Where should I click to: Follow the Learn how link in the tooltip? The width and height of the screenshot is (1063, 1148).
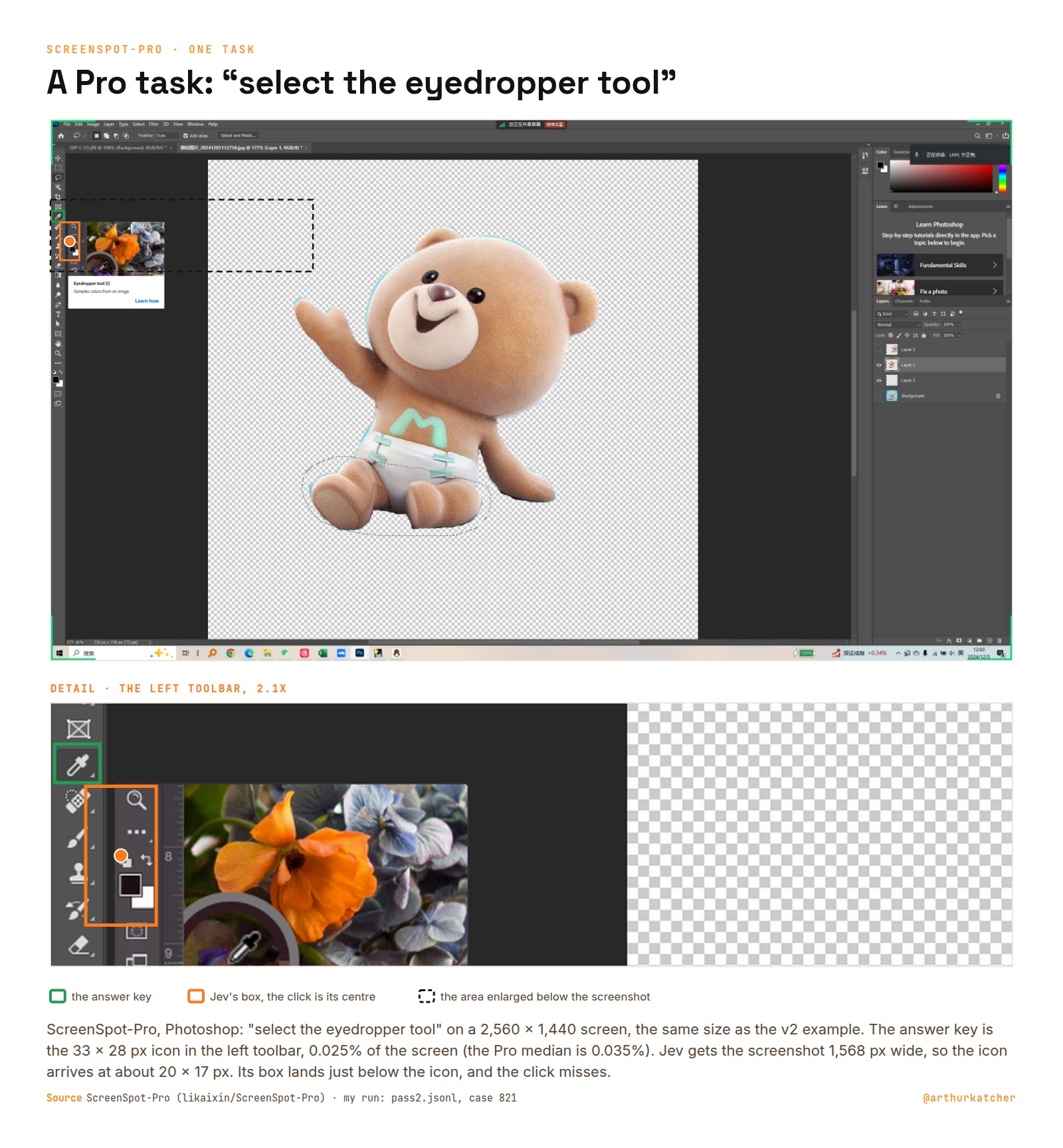(x=147, y=301)
